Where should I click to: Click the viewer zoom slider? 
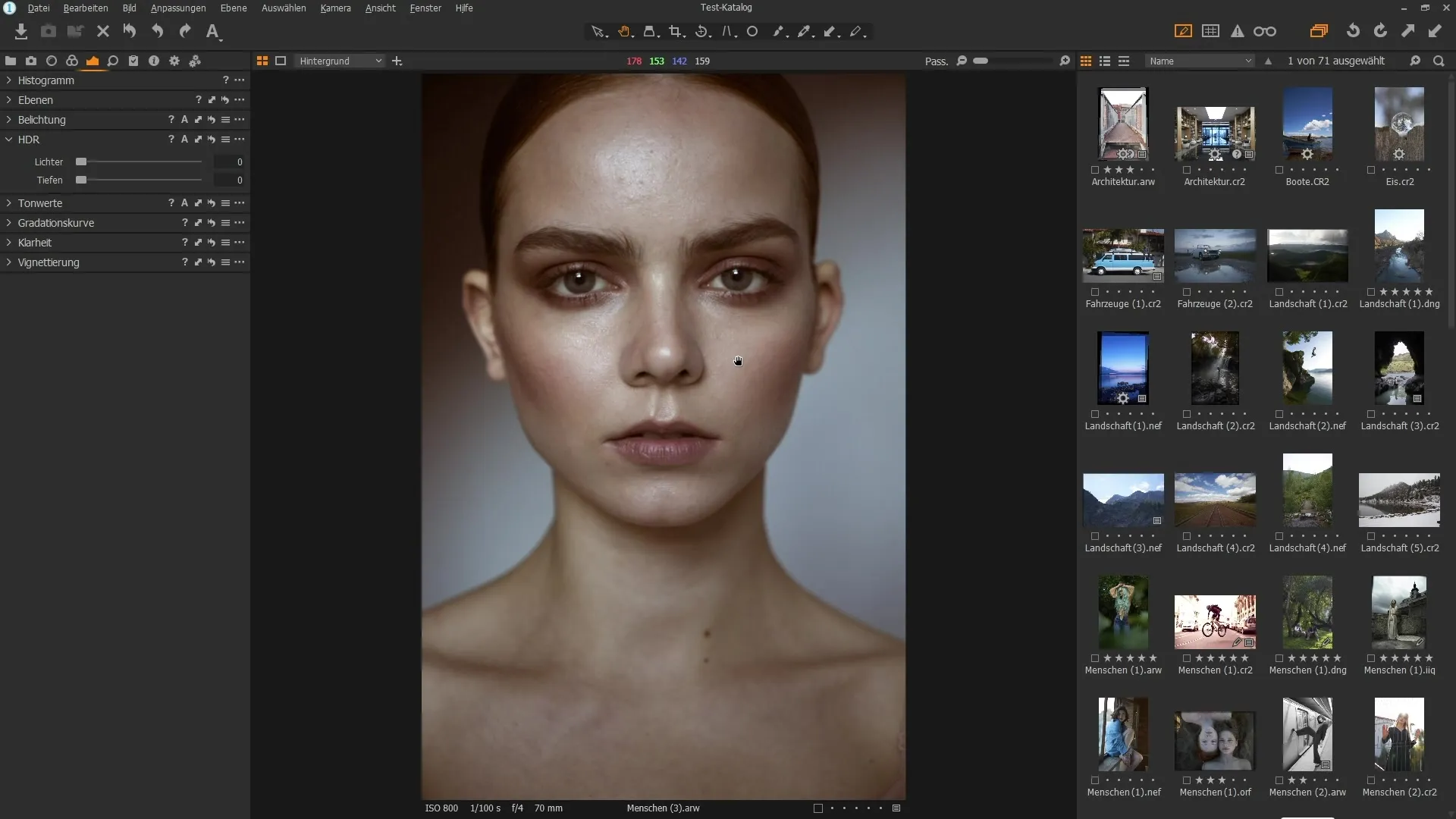[1013, 61]
